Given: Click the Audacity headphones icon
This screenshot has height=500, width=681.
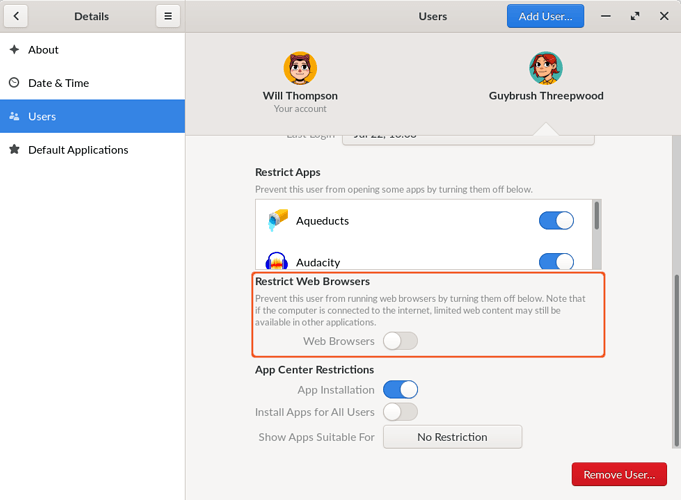Looking at the screenshot, I should [278, 261].
